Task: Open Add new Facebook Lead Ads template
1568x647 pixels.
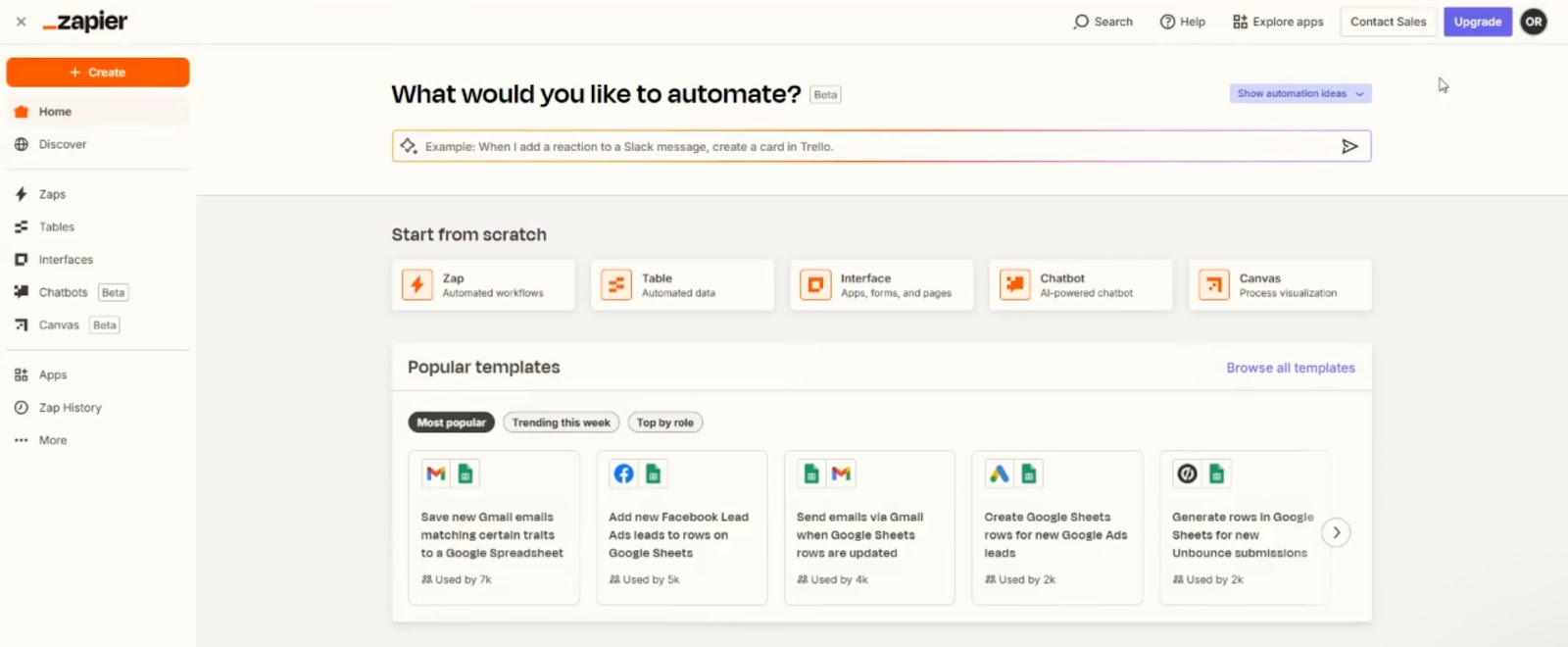Action: pos(682,527)
